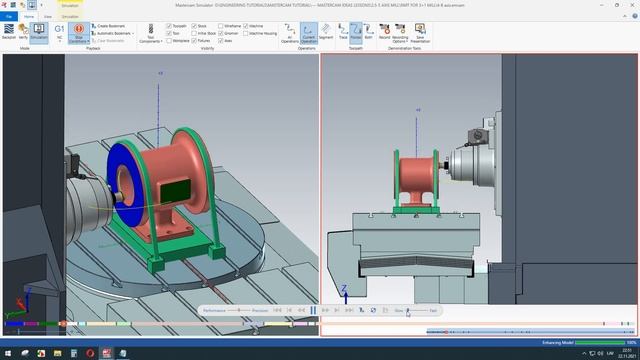Select Trace toolpath display
This screenshot has width=640, height=360.
(x=343, y=32)
